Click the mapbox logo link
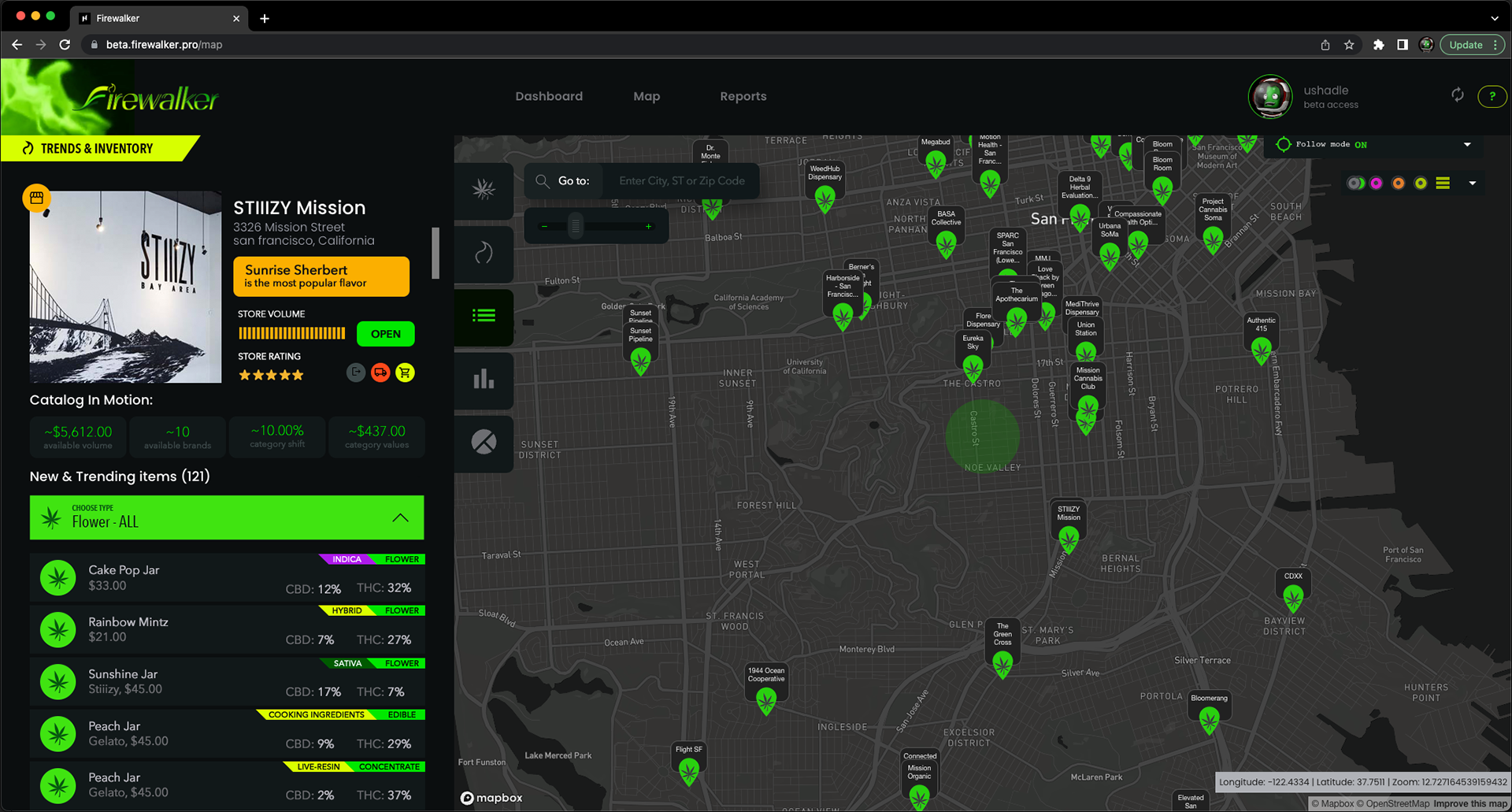Viewport: 1512px width, 812px height. [x=491, y=798]
